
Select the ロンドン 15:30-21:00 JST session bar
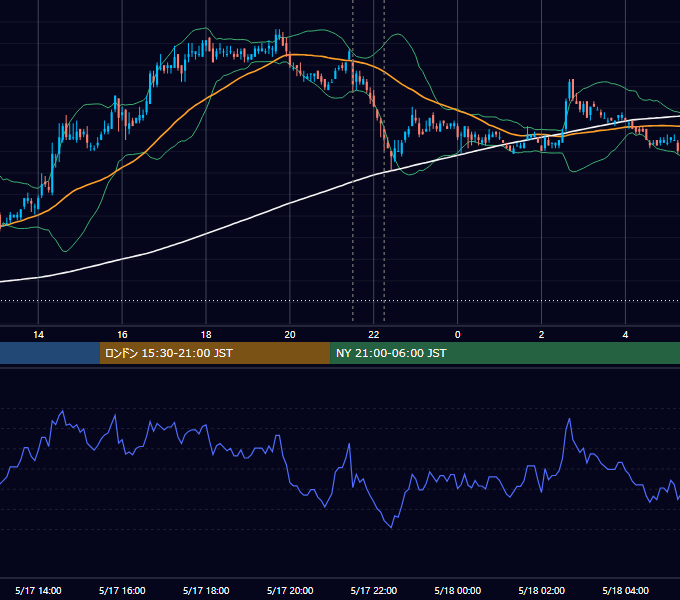tap(215, 353)
